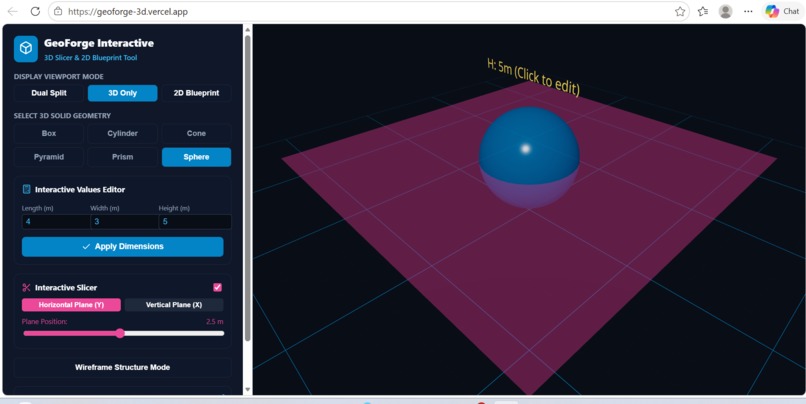The width and height of the screenshot is (806, 404).
Task: Click the Apply Dimensions button
Action: pyautogui.click(x=122, y=247)
